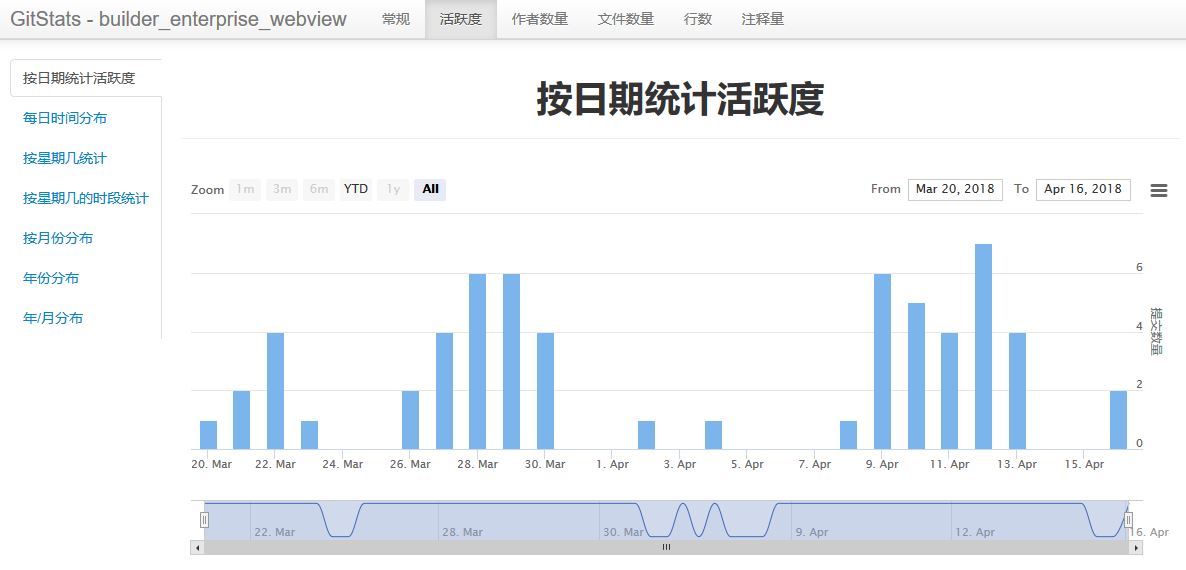
Task: Open 每日时间分布 in the sidebar
Action: (65, 118)
